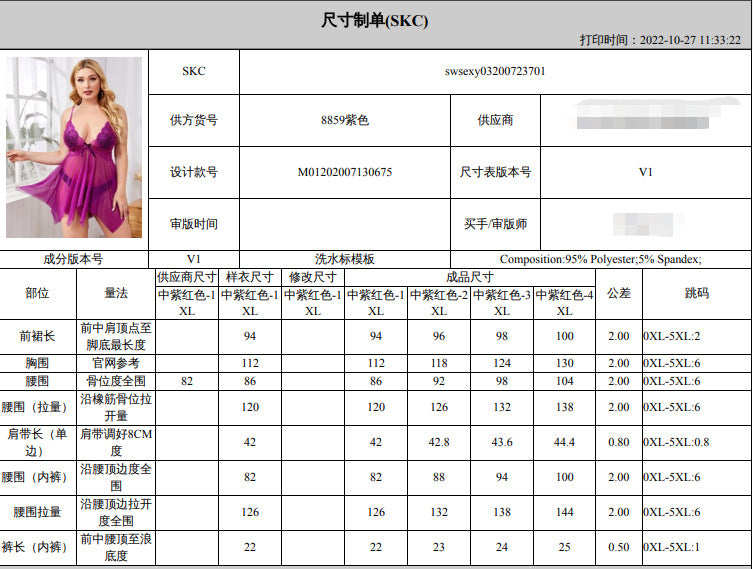Click the 尺寸制单(SKC) title header

click(375, 20)
